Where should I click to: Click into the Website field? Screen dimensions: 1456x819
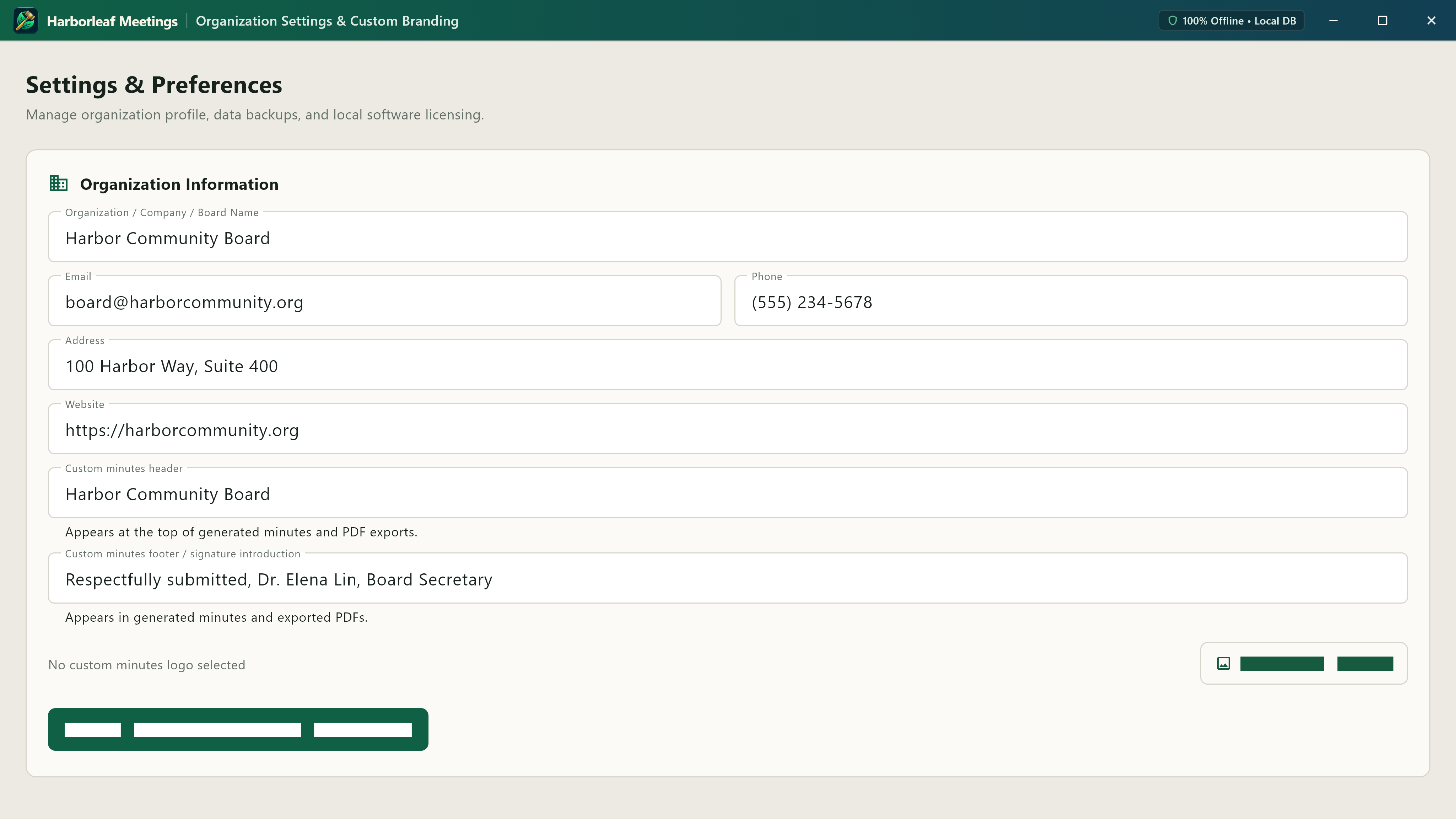pos(727,429)
